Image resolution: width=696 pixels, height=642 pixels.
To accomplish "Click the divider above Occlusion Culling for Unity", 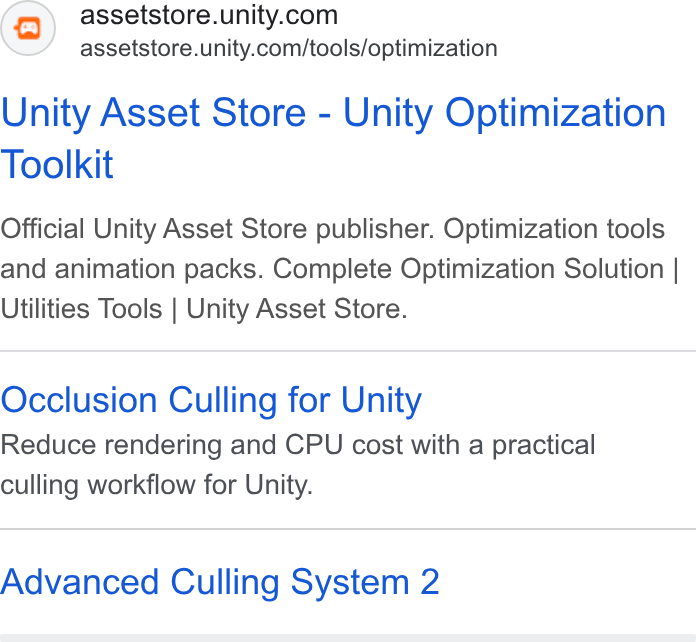I will click(x=348, y=351).
